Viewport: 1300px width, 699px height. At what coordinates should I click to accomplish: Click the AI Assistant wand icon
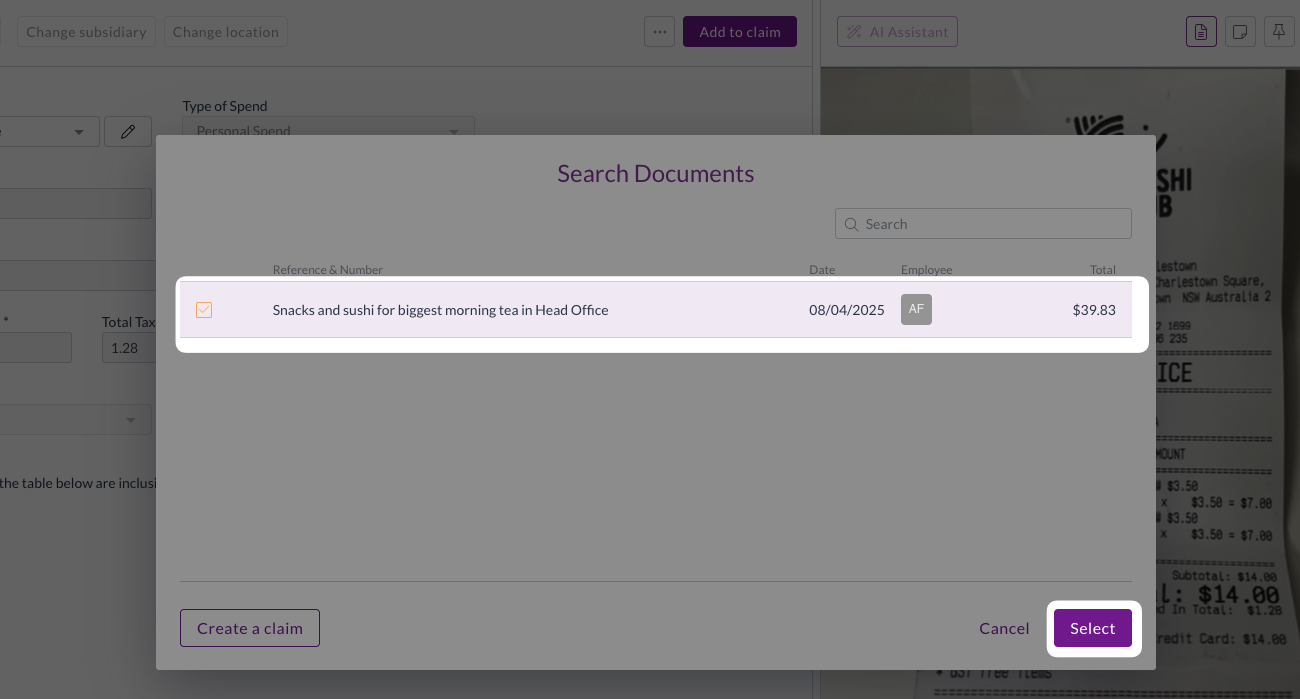point(854,32)
